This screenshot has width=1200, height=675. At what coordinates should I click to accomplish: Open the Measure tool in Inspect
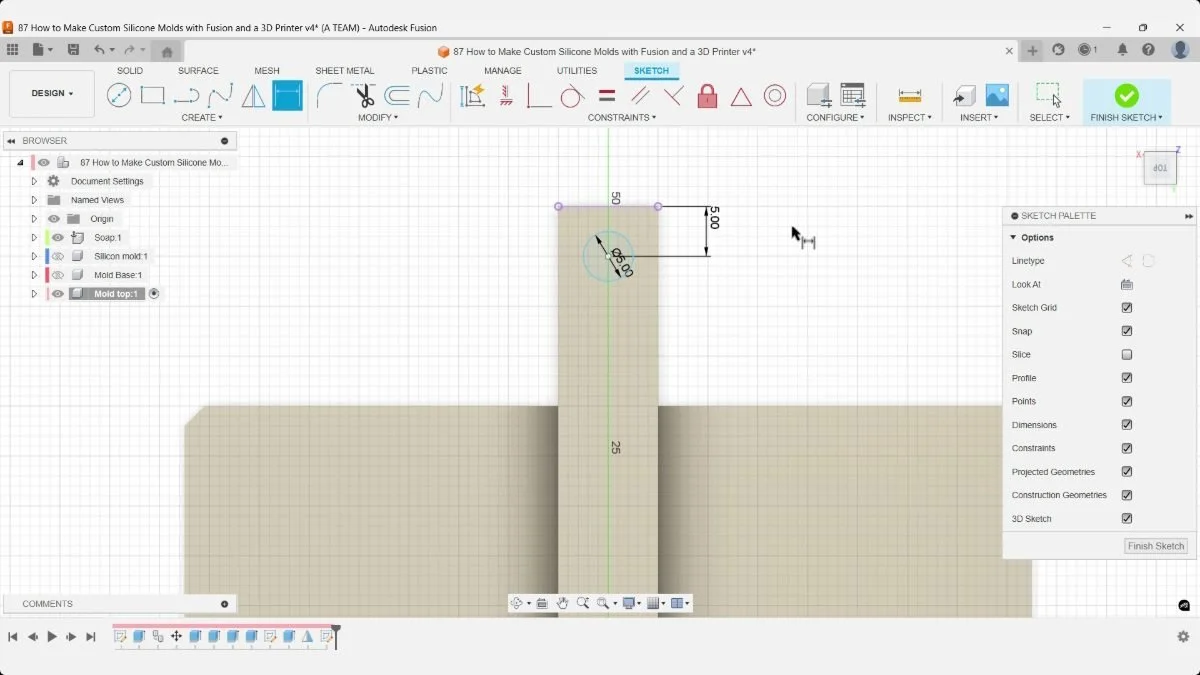[909, 95]
